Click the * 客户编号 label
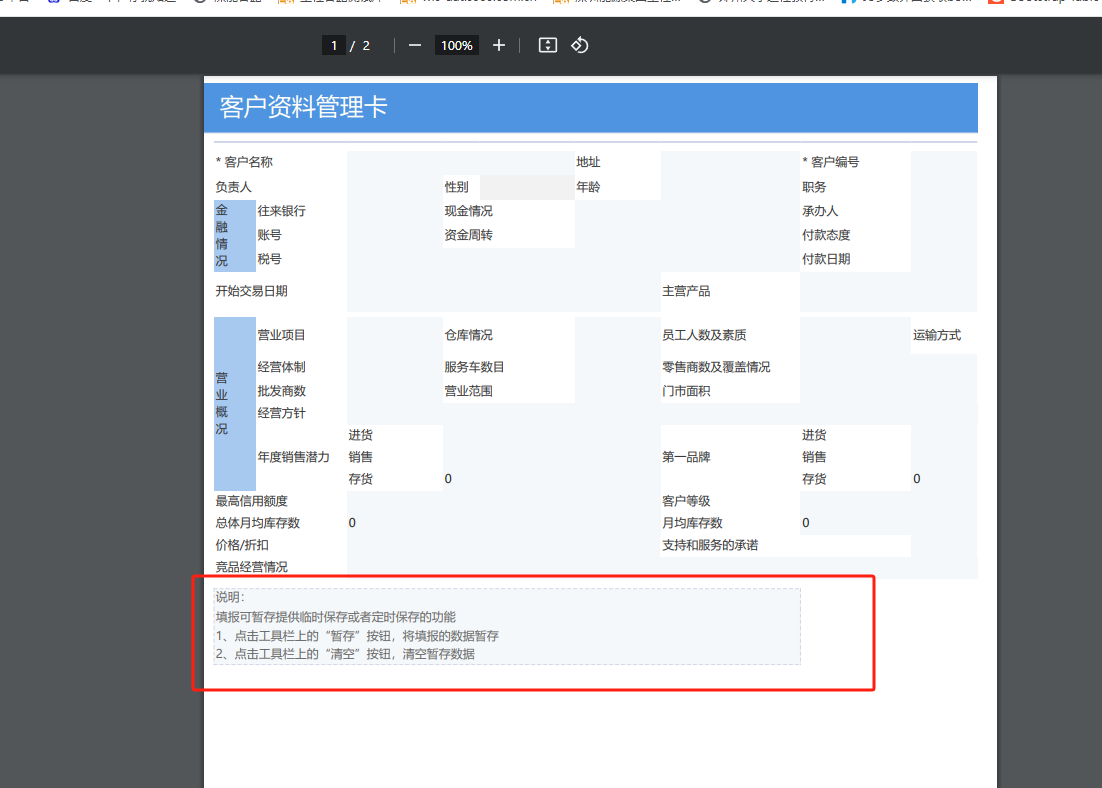 [x=831, y=162]
